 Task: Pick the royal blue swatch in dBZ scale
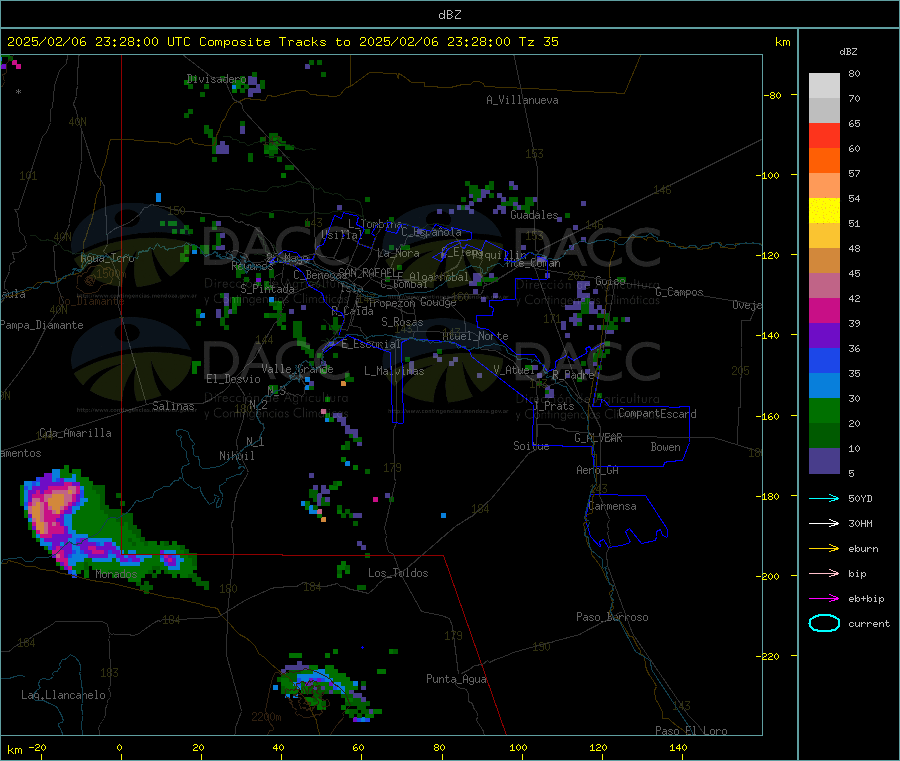click(x=824, y=360)
